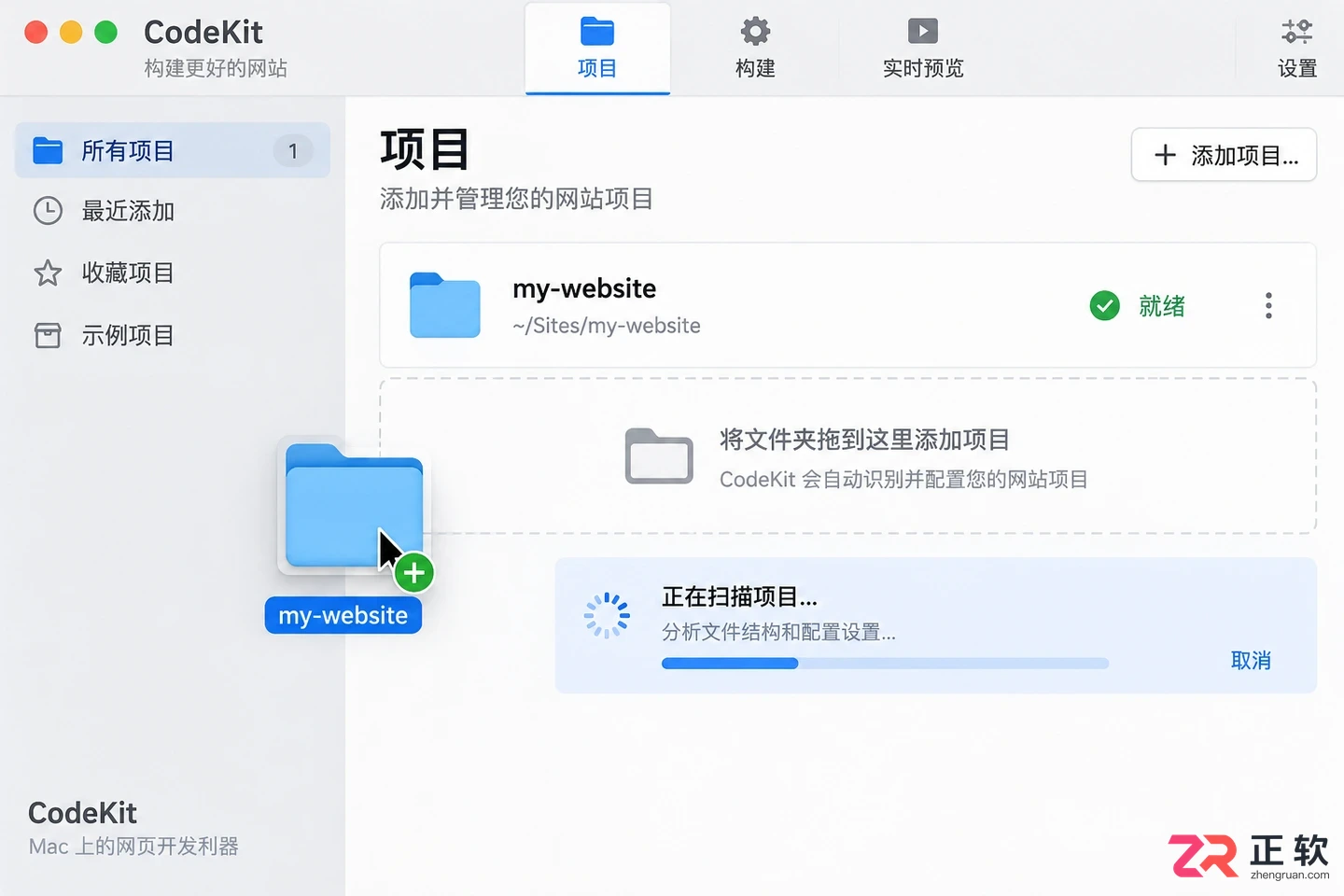Open the 项目 tab
Screen dimensions: 1344x896
[x=597, y=49]
